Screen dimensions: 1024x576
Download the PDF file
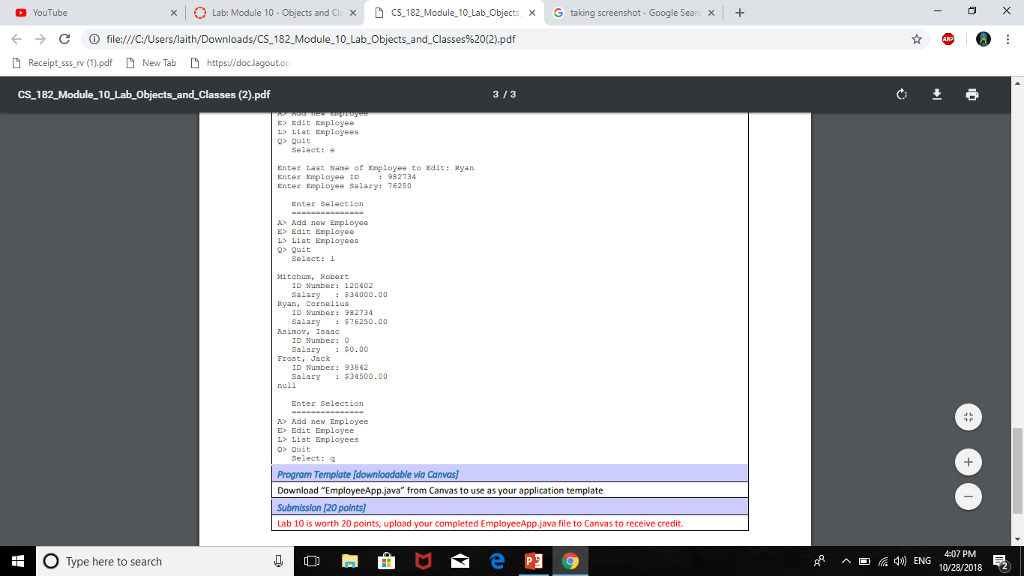pos(936,93)
